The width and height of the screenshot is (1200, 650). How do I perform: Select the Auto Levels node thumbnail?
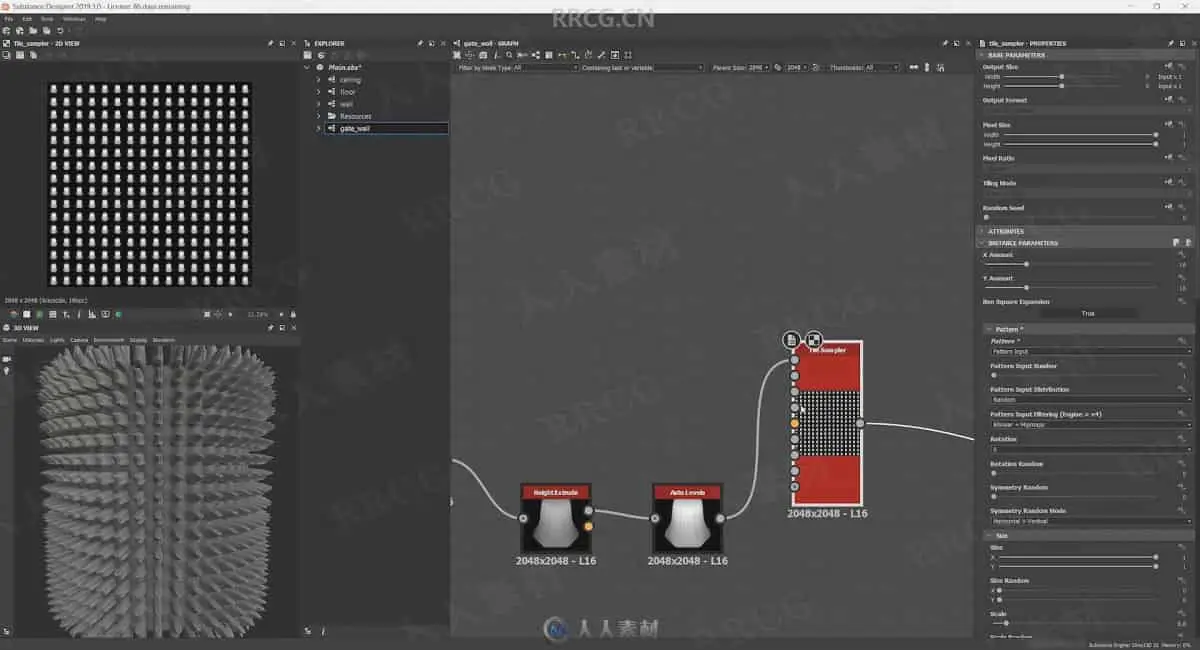(687, 524)
